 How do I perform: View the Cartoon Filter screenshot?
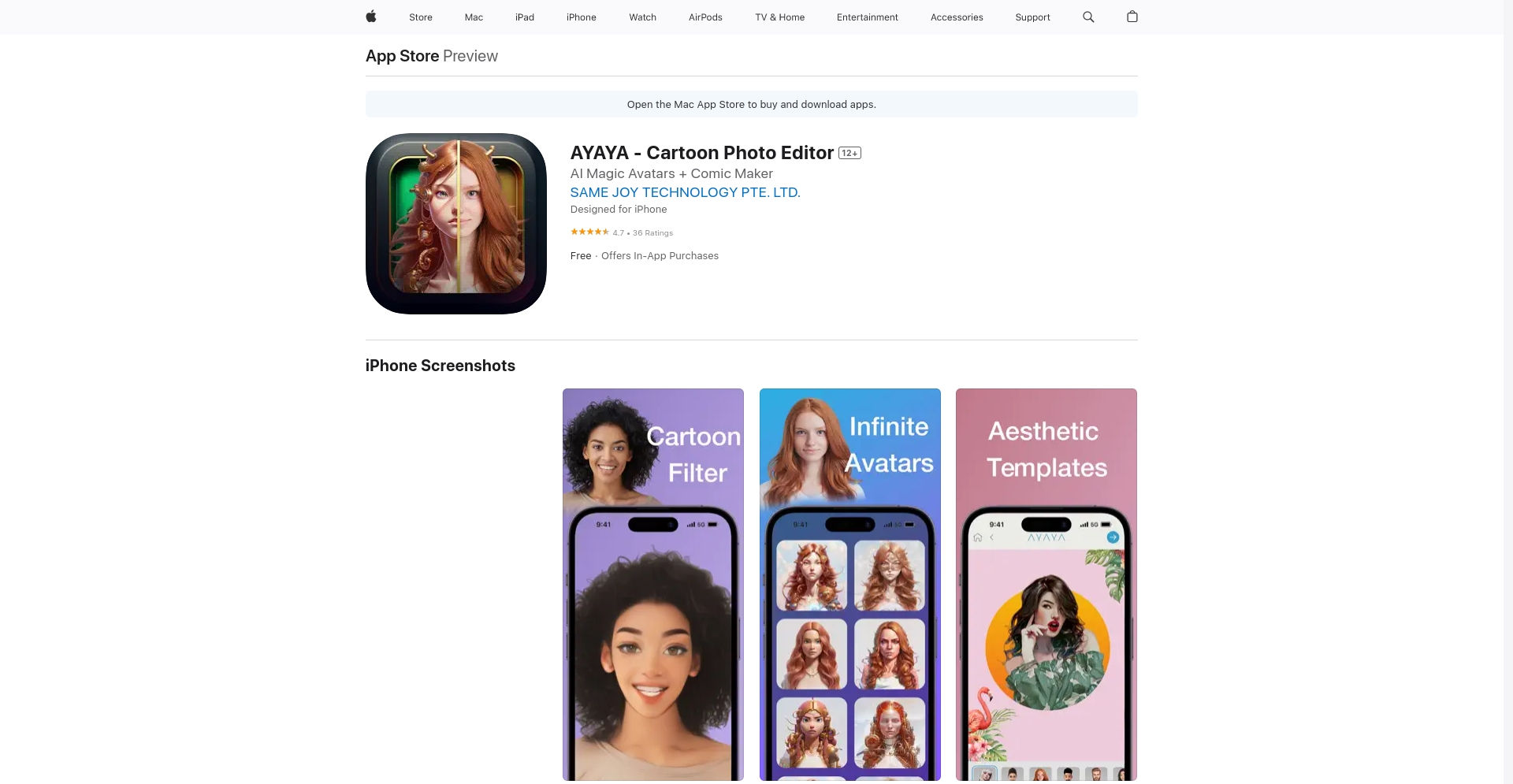[653, 585]
